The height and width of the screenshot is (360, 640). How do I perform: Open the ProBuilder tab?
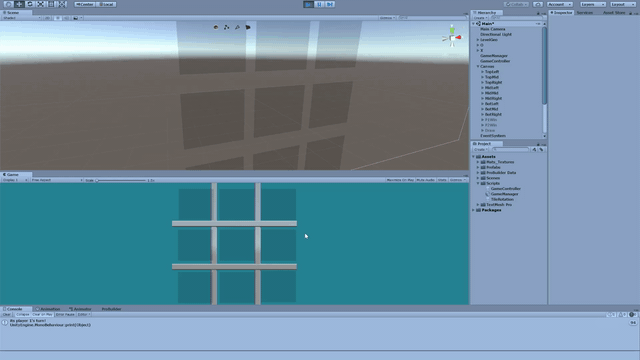pyautogui.click(x=111, y=309)
